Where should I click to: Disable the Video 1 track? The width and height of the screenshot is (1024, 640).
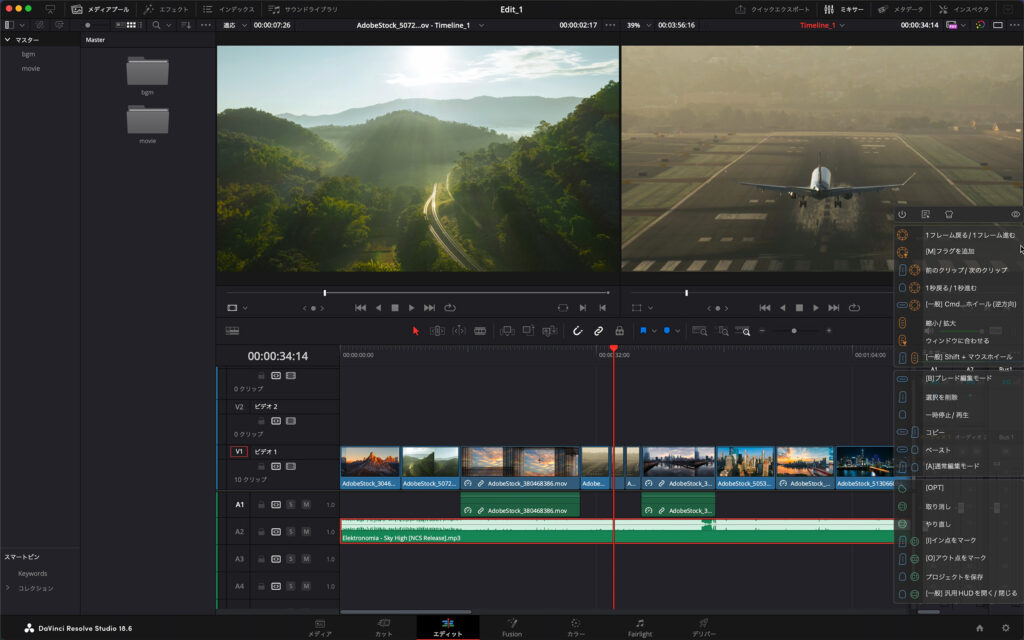coord(291,466)
